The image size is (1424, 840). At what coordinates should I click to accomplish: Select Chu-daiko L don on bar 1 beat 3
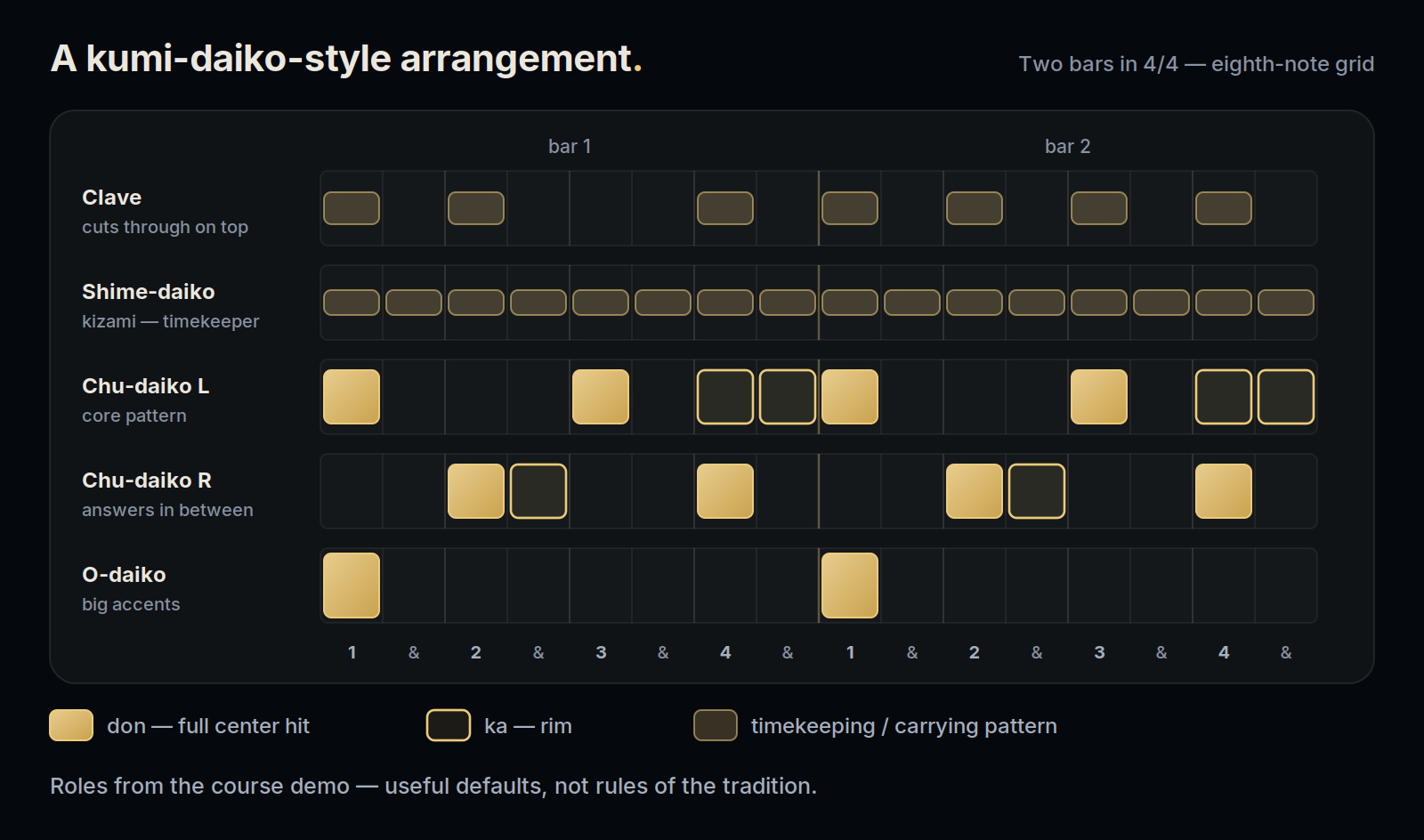[x=601, y=397]
